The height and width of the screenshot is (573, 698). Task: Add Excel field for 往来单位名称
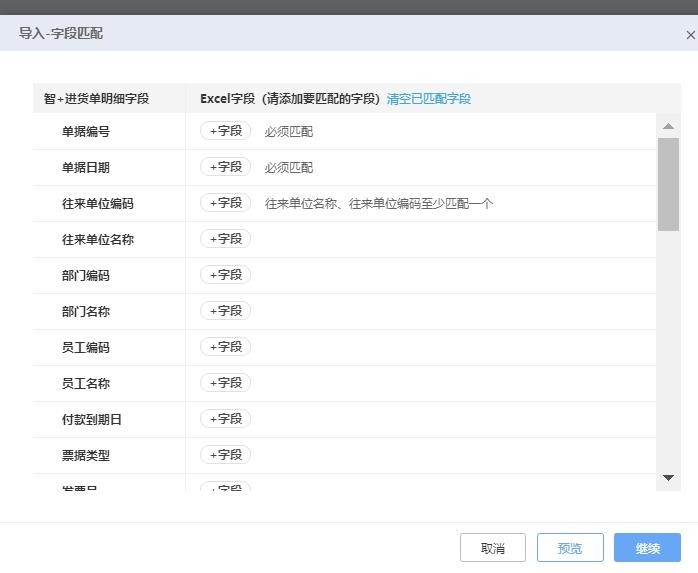pos(225,239)
